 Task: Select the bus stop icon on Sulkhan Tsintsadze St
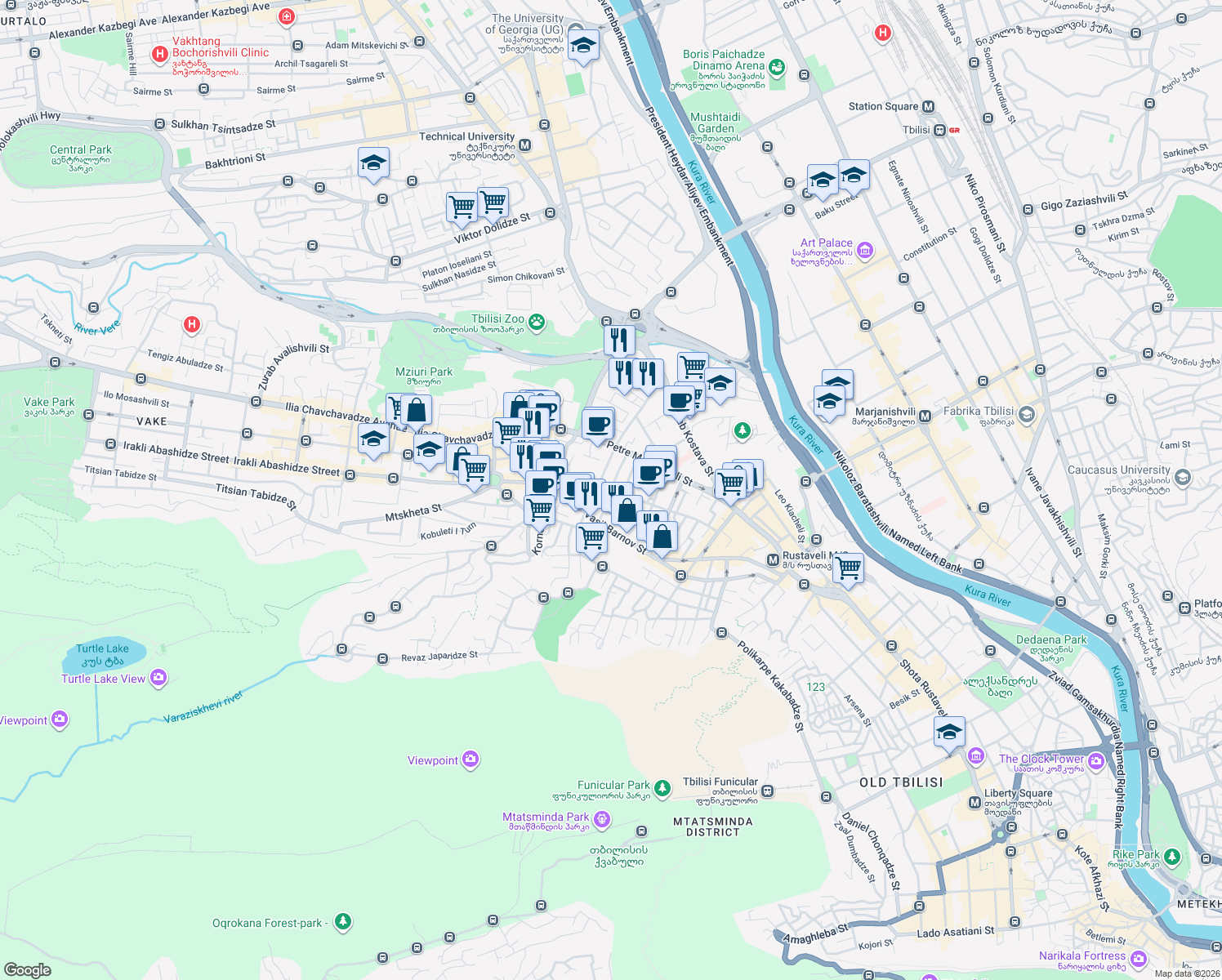click(x=160, y=124)
